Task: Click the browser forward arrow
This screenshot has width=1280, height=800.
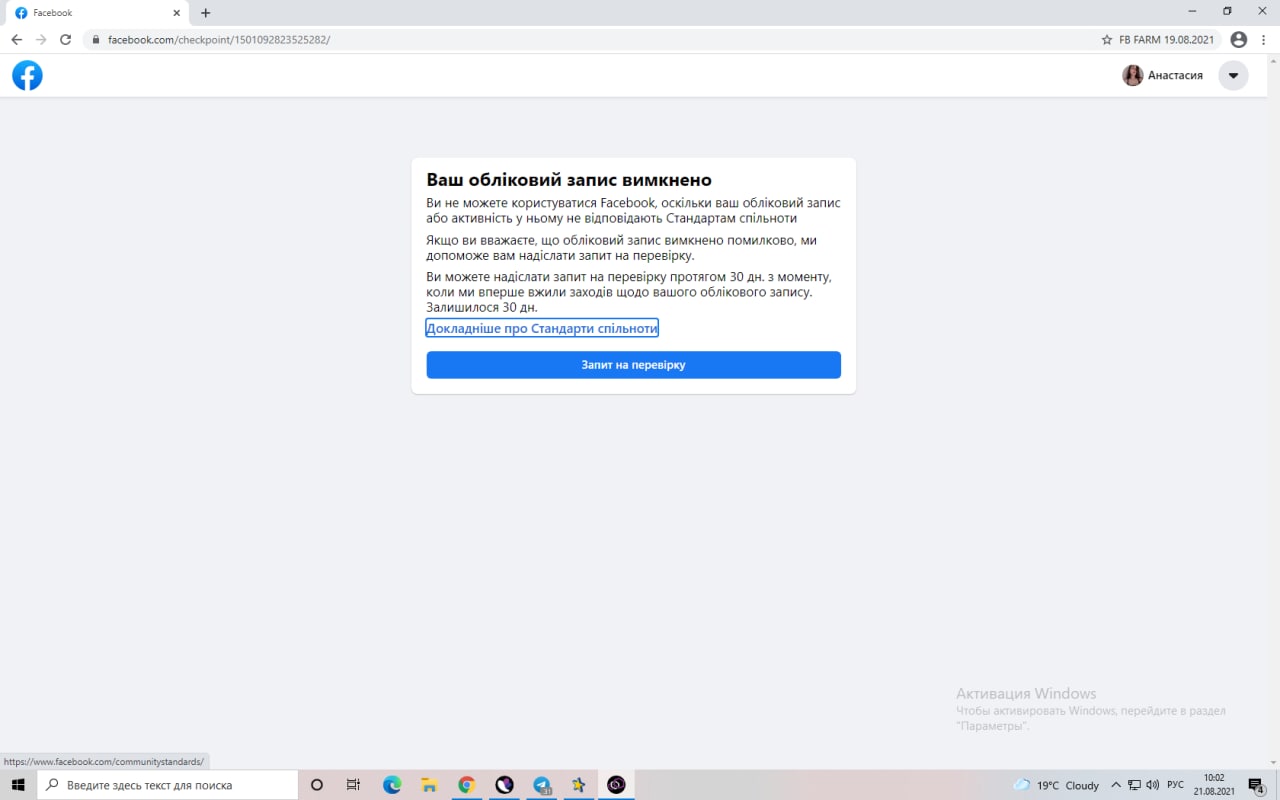Action: [x=41, y=40]
